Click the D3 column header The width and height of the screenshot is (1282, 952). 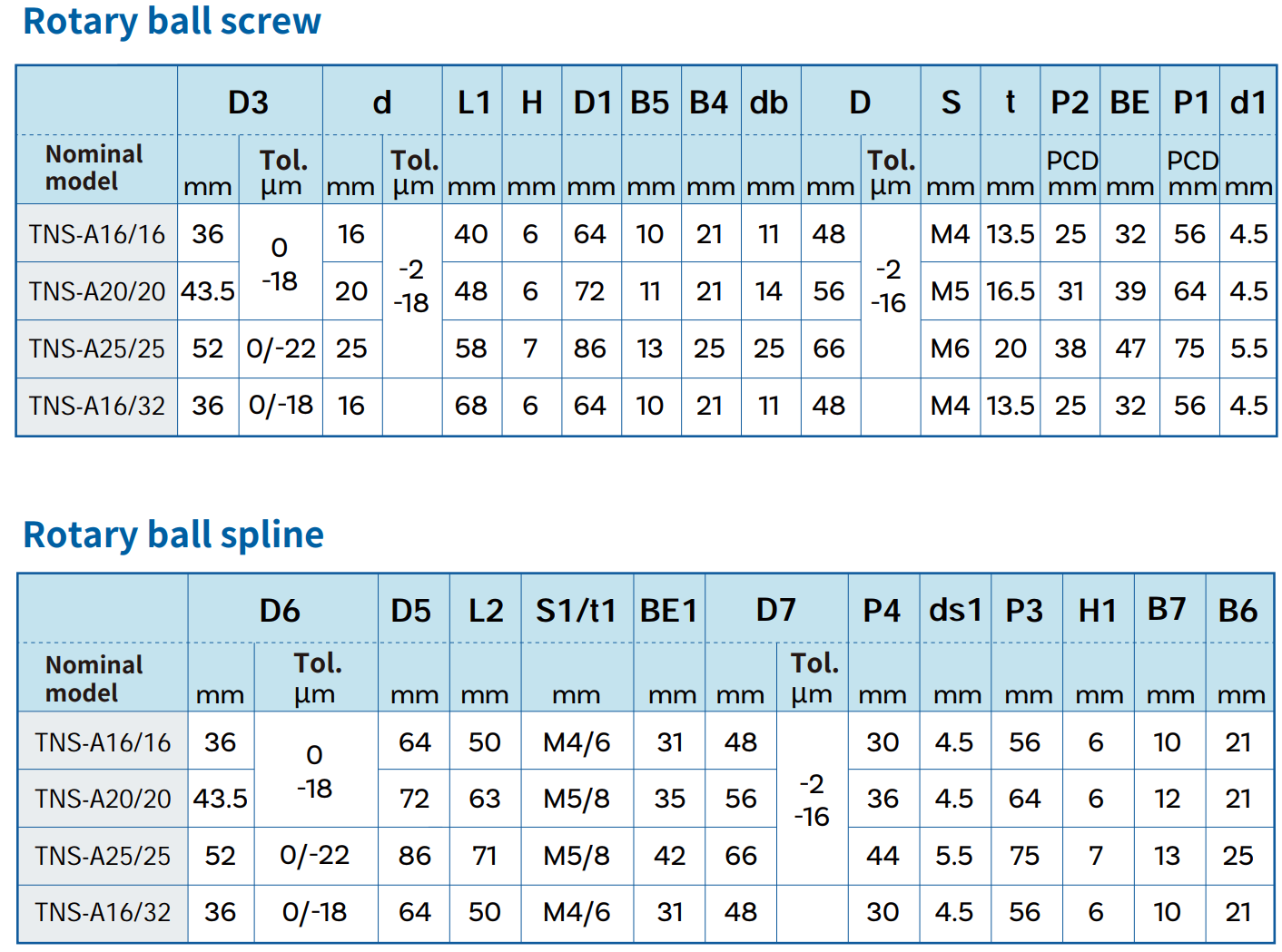(249, 103)
